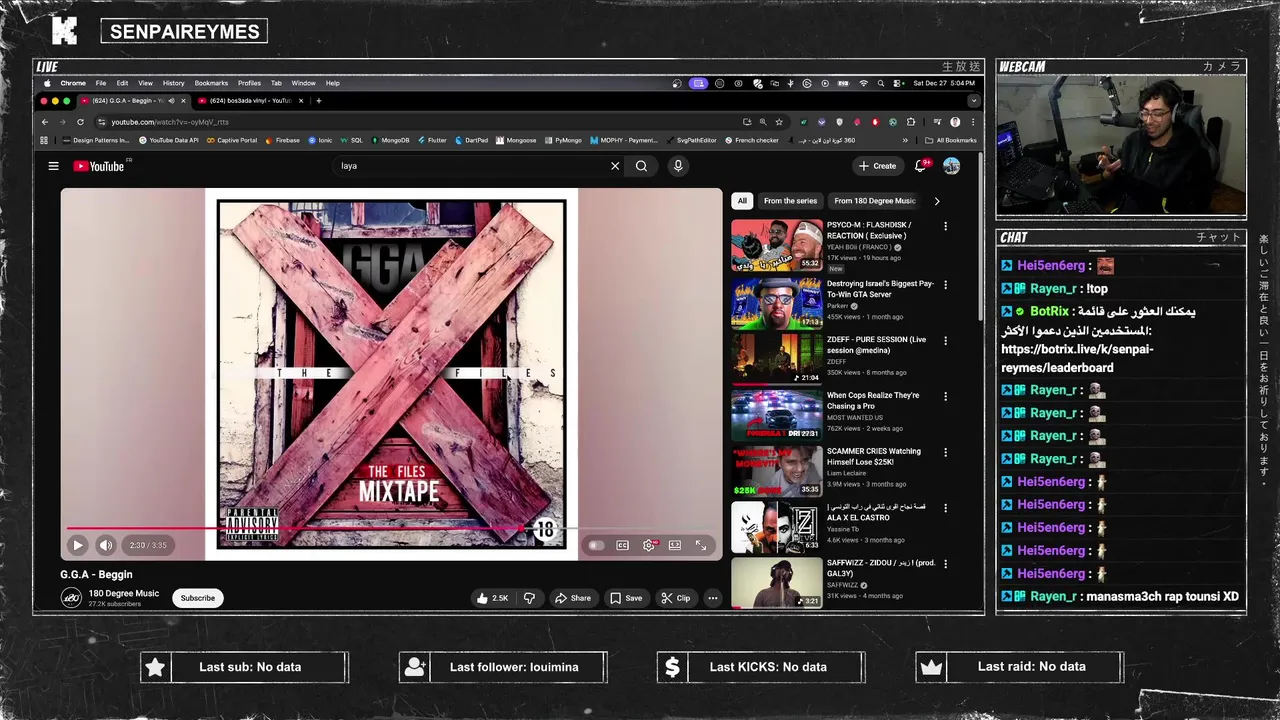Open the Create button on YouTube
Image resolution: width=1280 pixels, height=720 pixels.
pyautogui.click(x=878, y=166)
